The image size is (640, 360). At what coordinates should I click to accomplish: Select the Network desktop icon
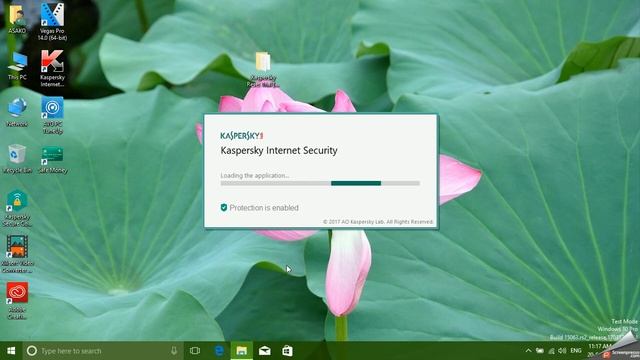click(17, 112)
